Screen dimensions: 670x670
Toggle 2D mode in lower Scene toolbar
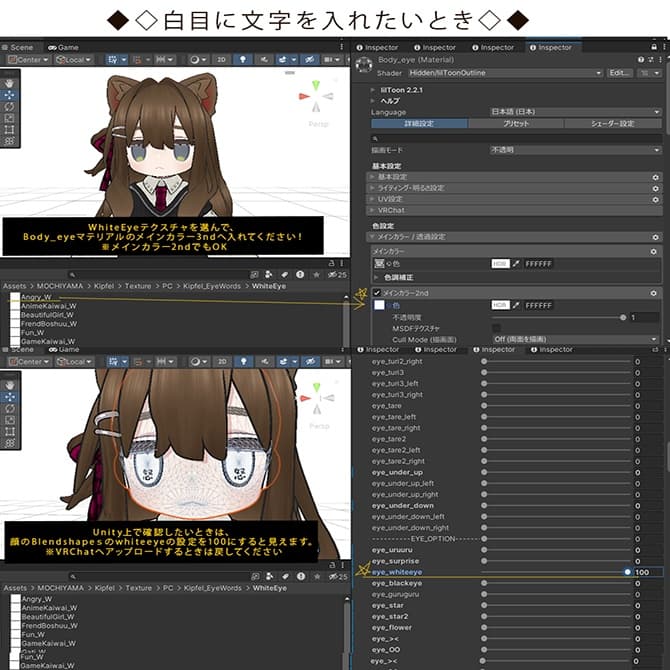click(x=222, y=361)
